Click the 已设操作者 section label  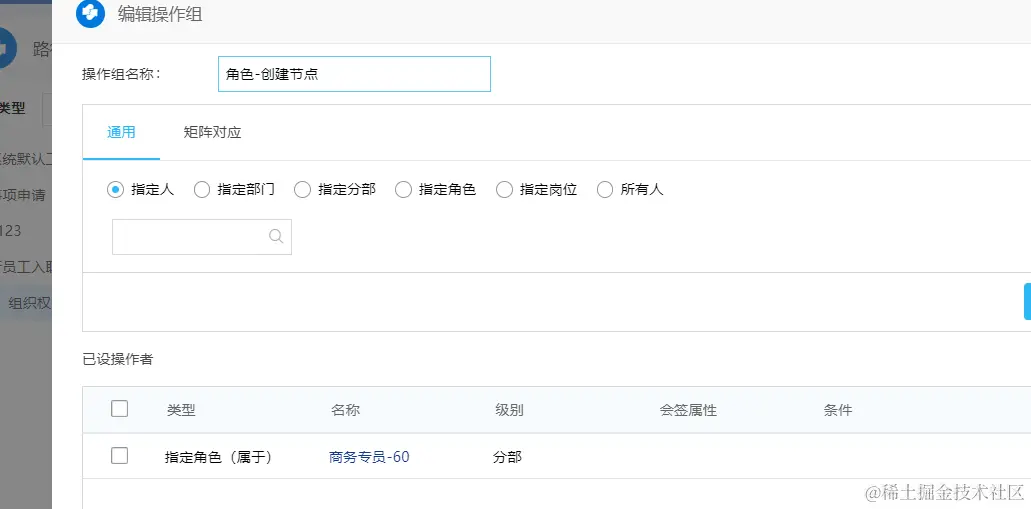click(x=118, y=359)
